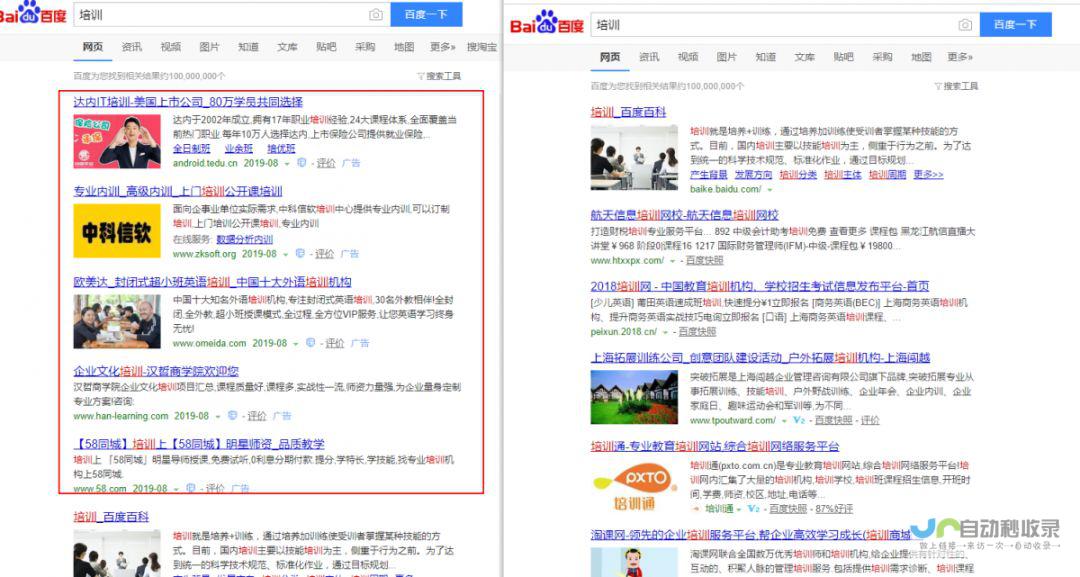
Task: Expand arrow after www.htxxpx.com/
Action: point(672,261)
